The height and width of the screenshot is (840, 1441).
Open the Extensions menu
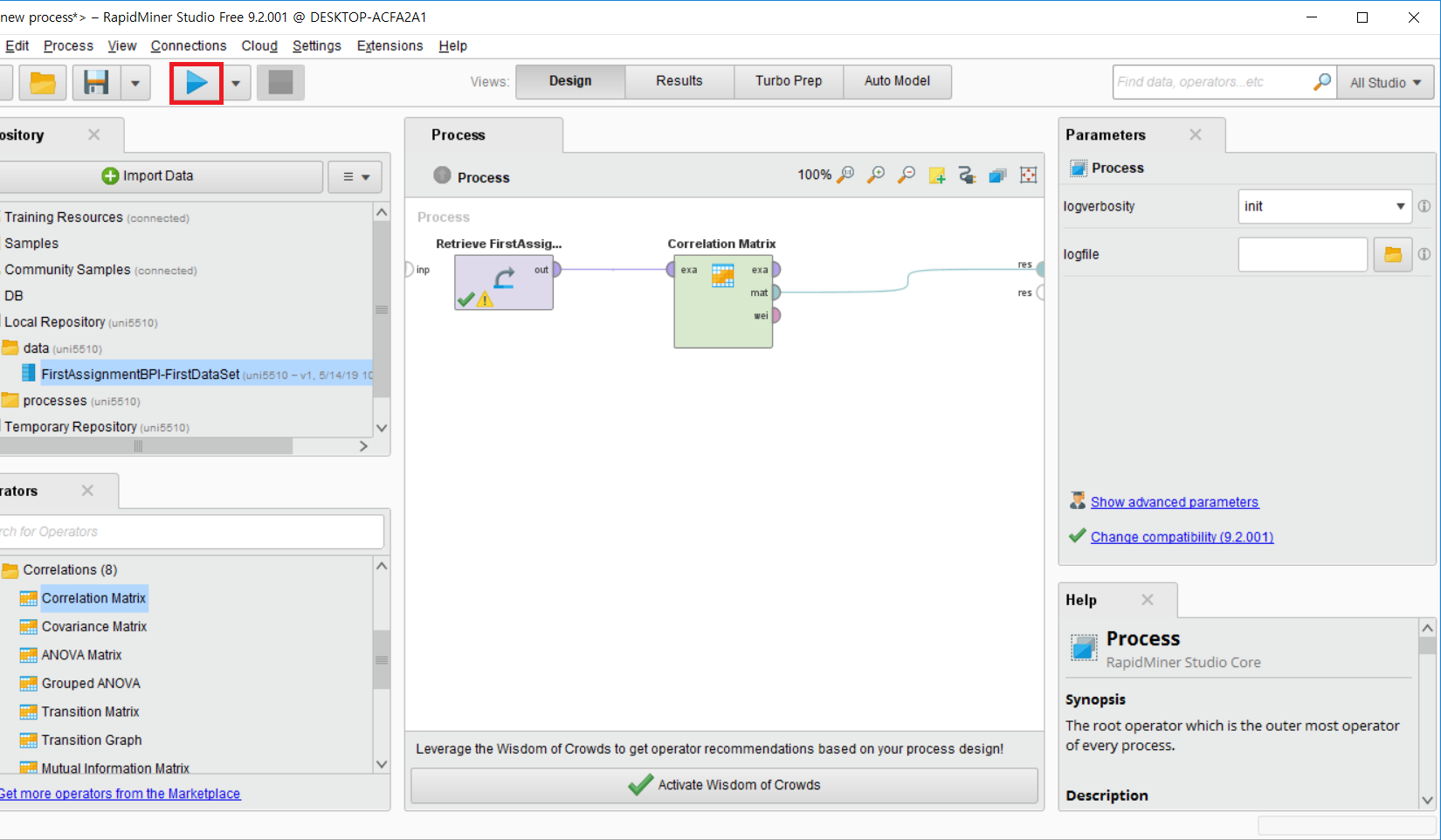tap(390, 45)
